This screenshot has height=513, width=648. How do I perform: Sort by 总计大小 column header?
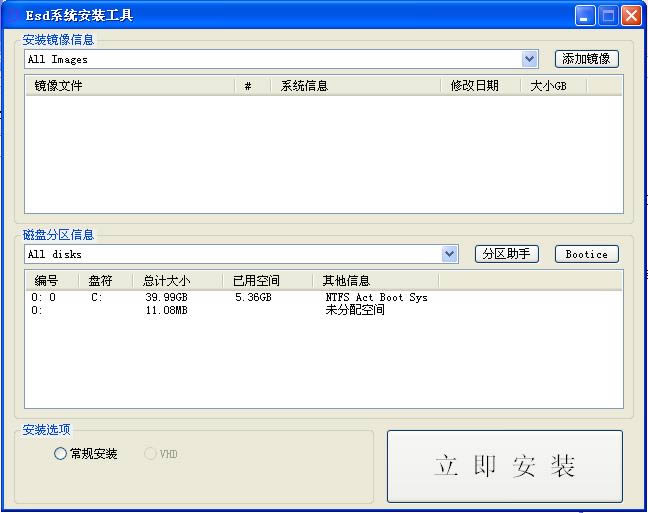[x=177, y=281]
